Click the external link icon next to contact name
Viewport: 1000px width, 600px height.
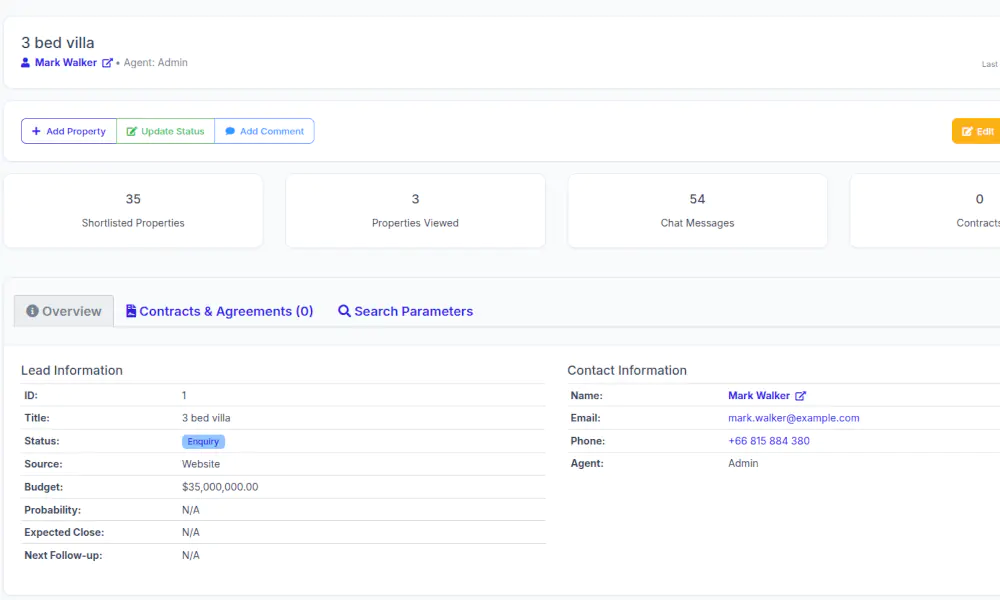click(x=800, y=396)
